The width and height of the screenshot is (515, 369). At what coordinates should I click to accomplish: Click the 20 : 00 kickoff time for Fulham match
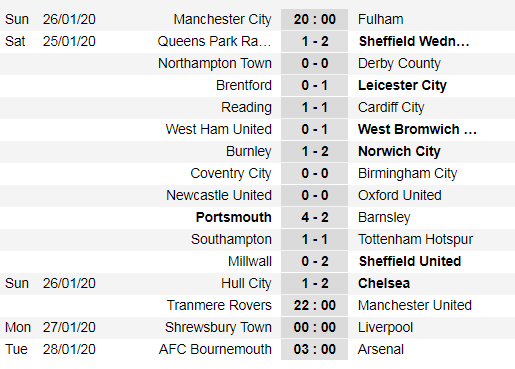click(x=315, y=19)
